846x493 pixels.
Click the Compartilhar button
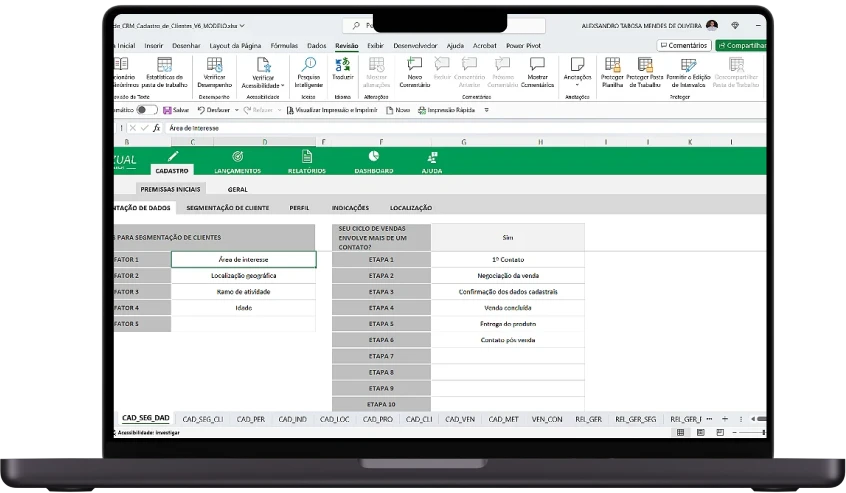pos(741,46)
